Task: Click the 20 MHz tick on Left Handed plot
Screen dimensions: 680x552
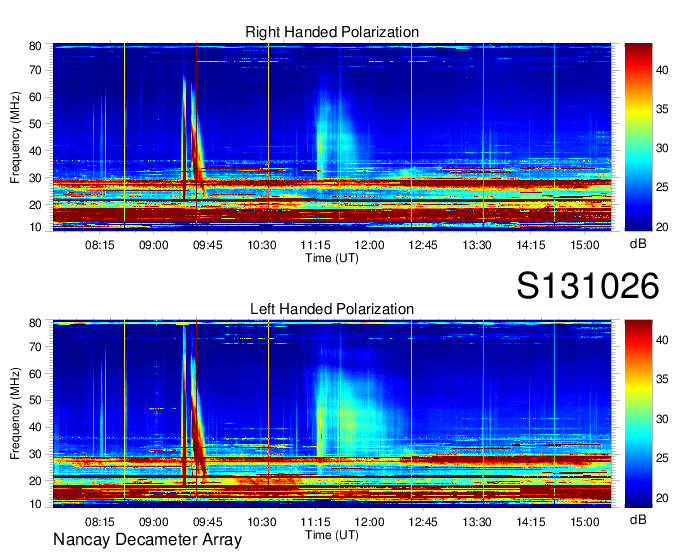Action: click(x=35, y=481)
